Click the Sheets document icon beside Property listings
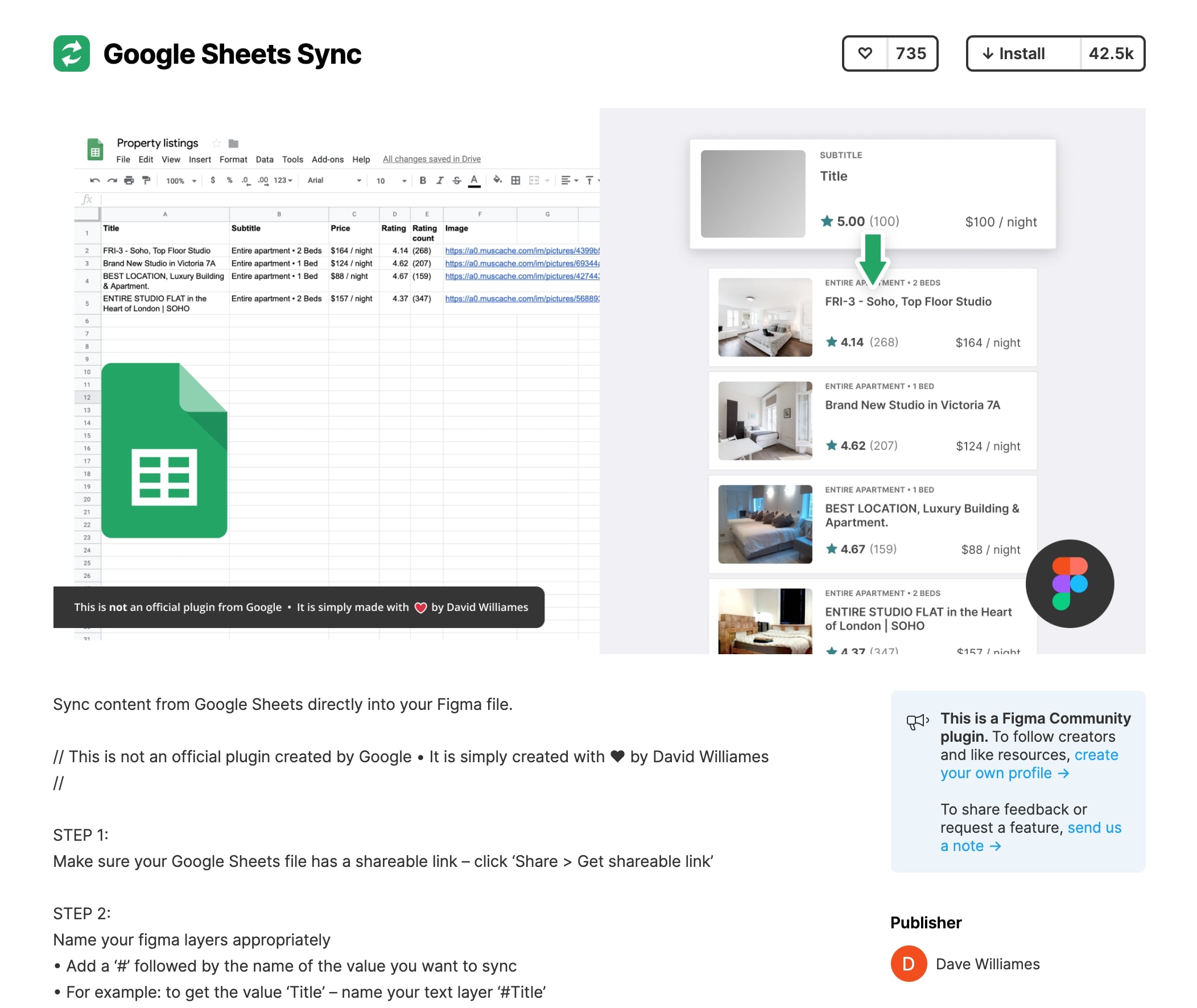 click(x=96, y=150)
